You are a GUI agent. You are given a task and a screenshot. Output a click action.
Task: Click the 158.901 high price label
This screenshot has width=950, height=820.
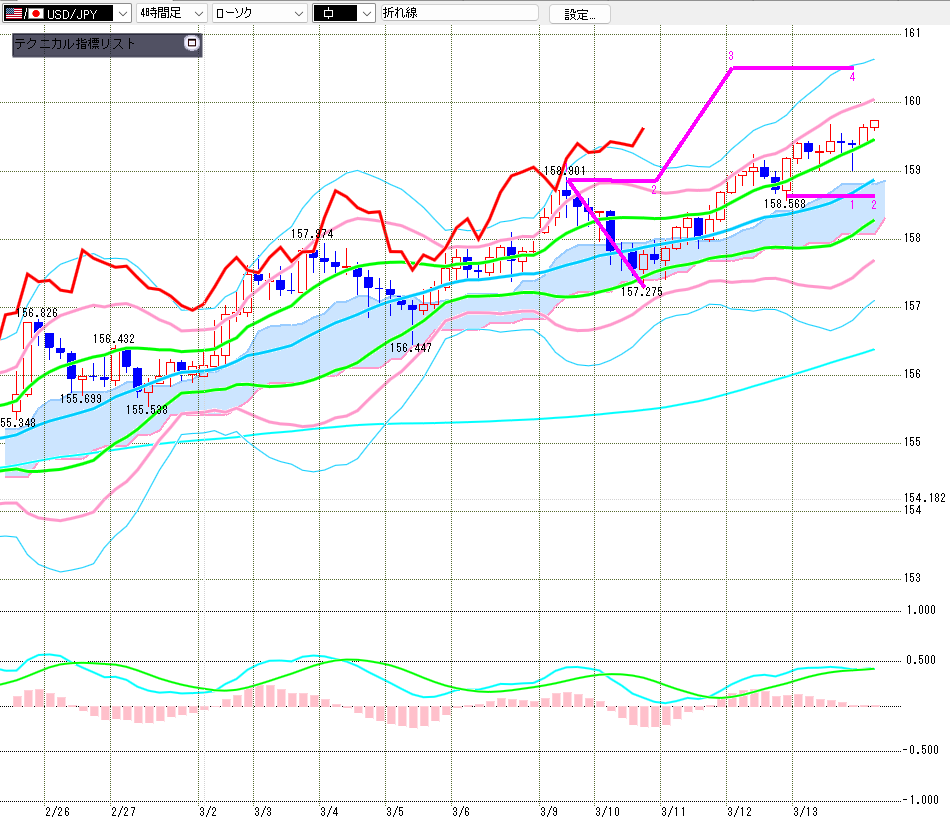(565, 171)
